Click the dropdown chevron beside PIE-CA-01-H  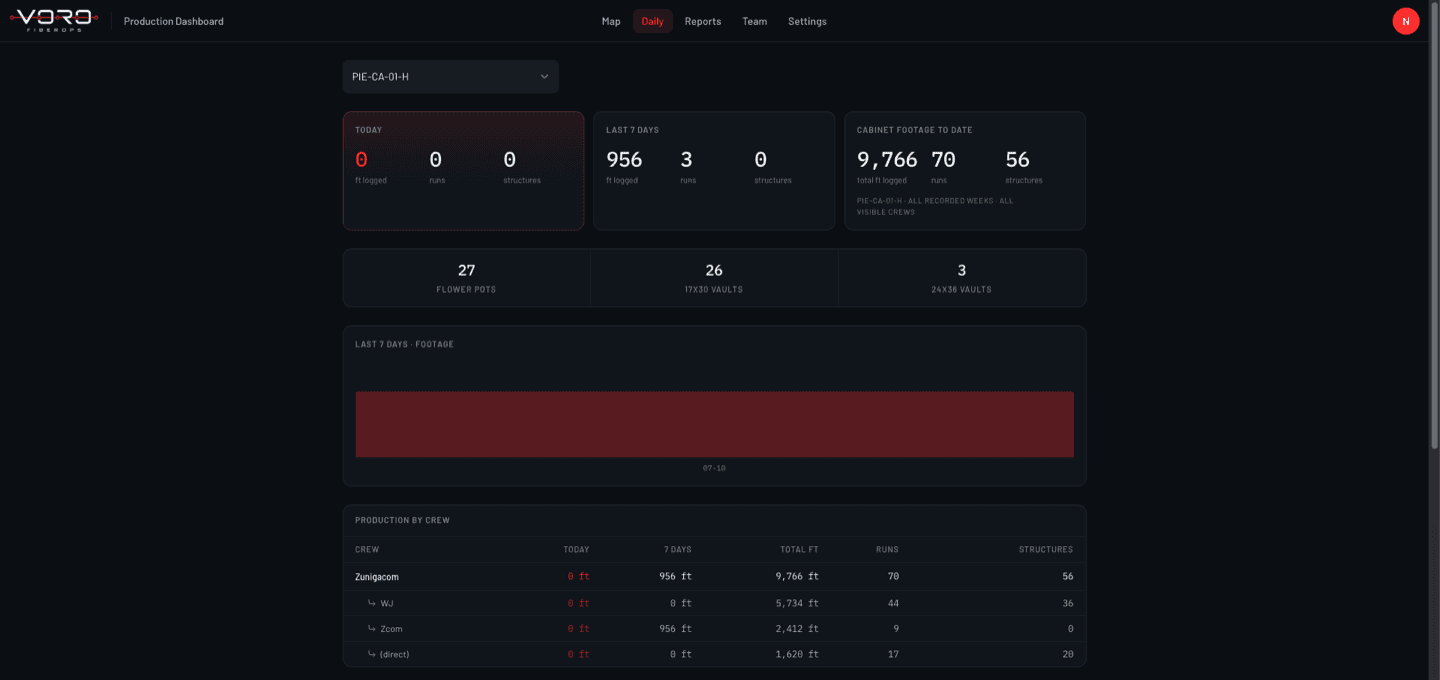(544, 77)
